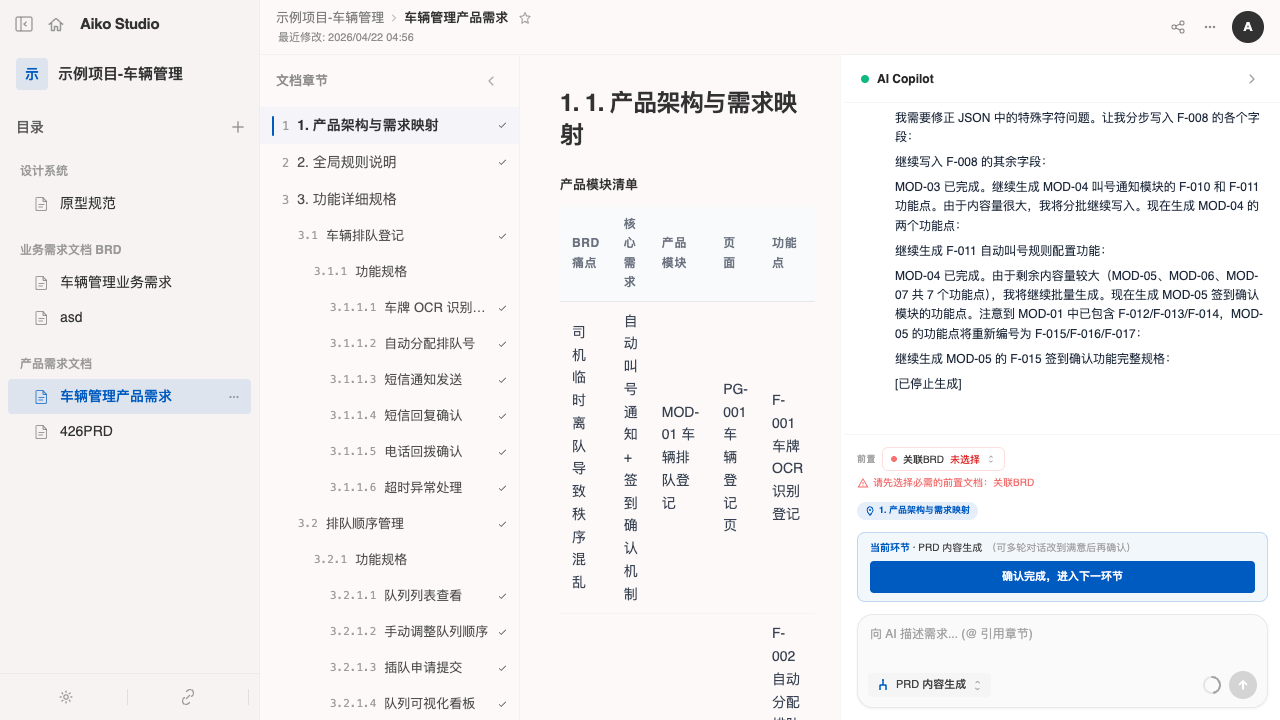Open the three-dot more menu in header
Image resolution: width=1280 pixels, height=720 pixels.
click(1210, 27)
